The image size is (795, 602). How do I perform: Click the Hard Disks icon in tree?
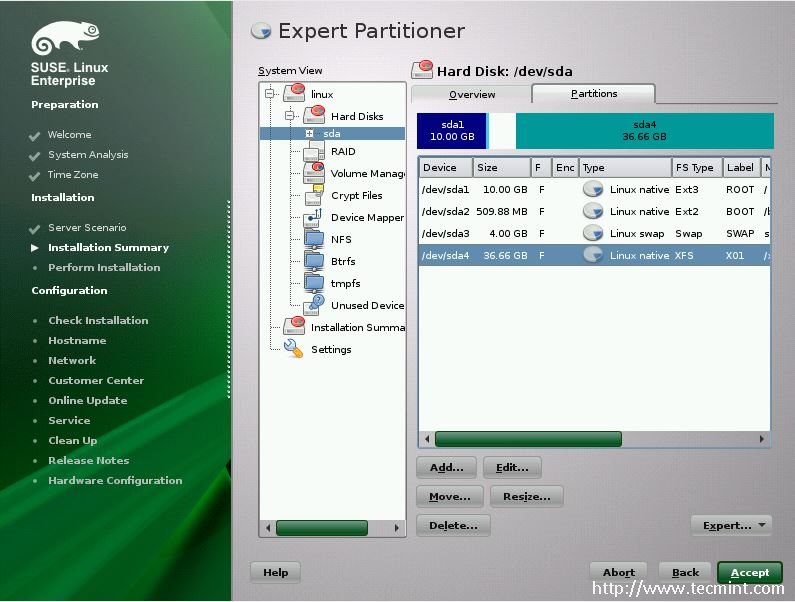(314, 115)
